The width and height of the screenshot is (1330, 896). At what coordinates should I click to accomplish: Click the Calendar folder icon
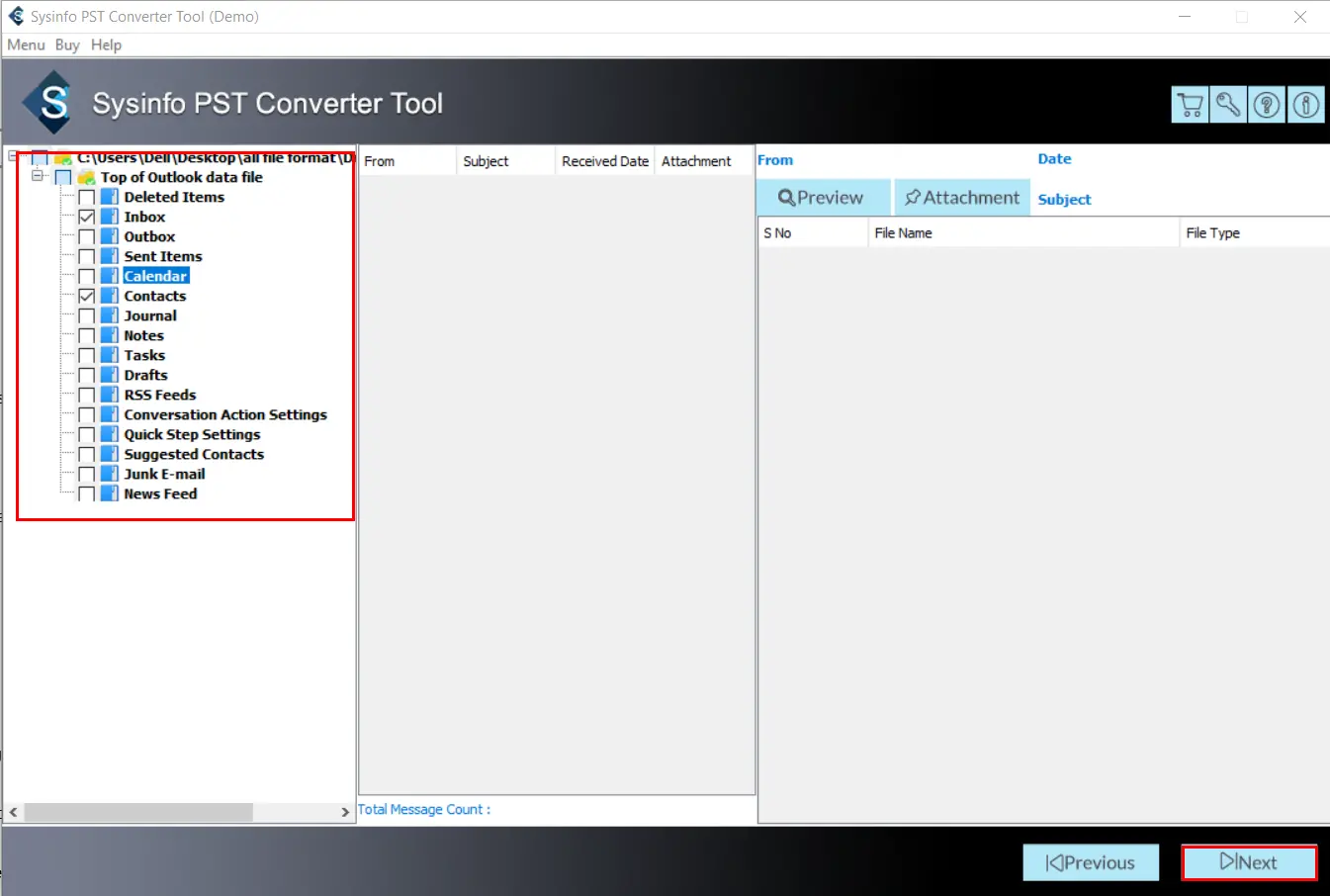pos(110,276)
